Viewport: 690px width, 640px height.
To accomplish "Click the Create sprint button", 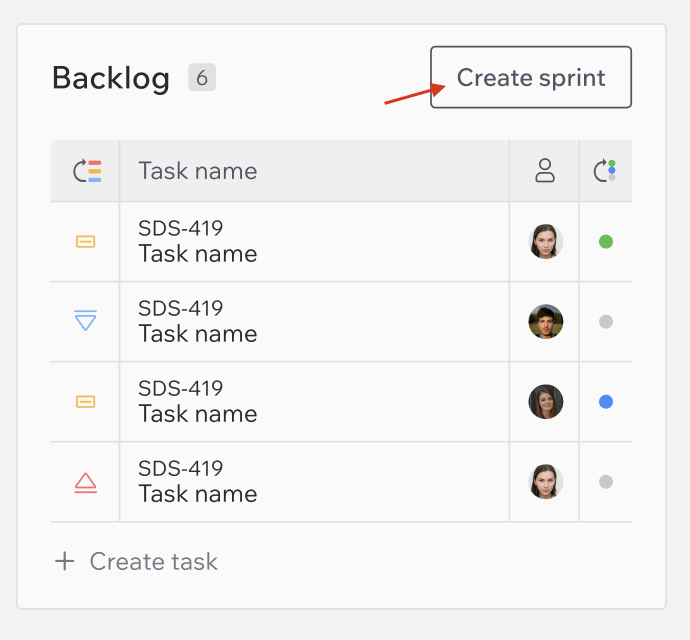I will point(531,77).
